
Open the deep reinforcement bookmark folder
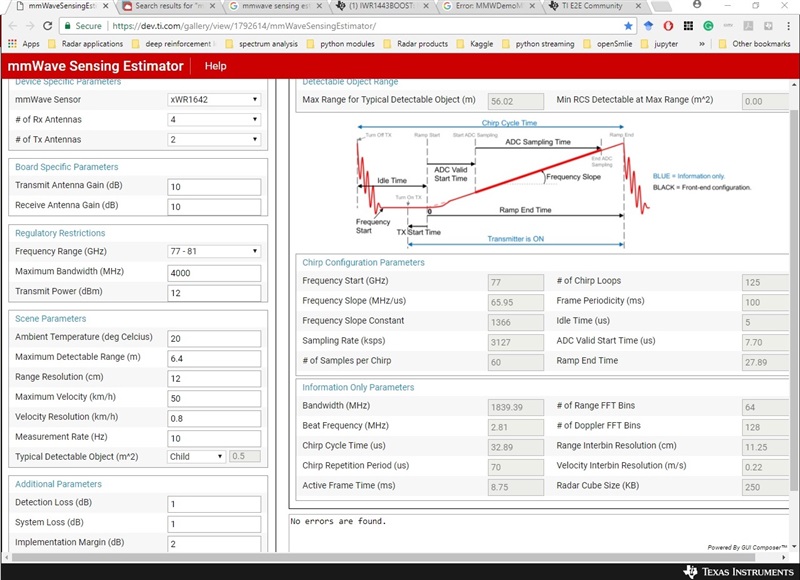point(174,44)
